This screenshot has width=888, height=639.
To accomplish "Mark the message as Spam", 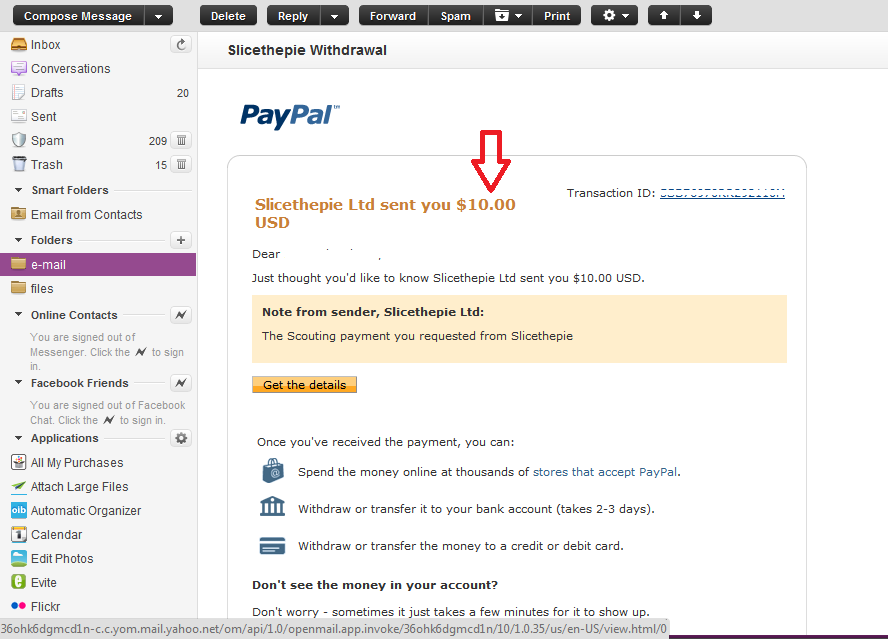I will (456, 16).
